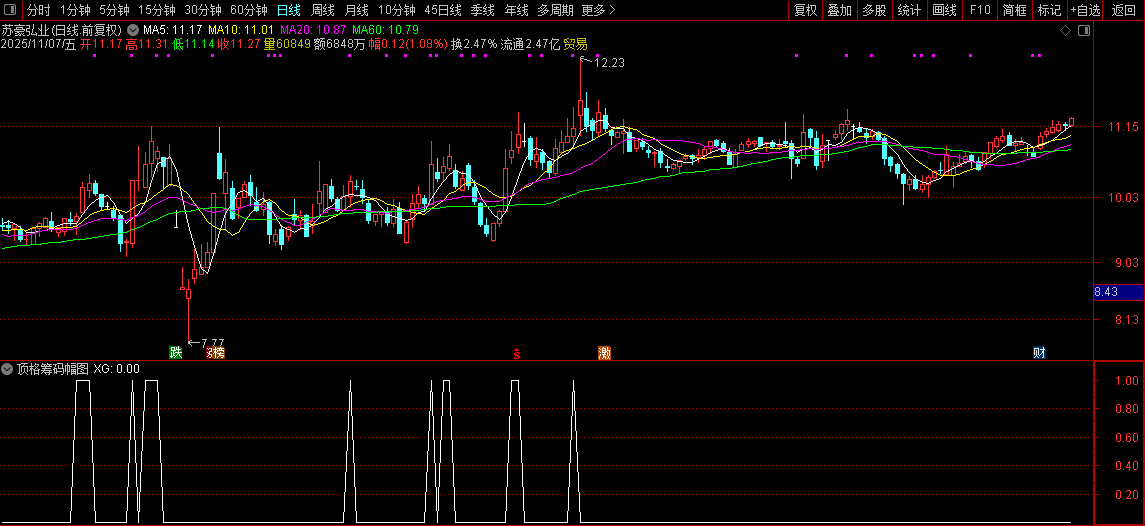Switch to the 60分钟 period

249,10
